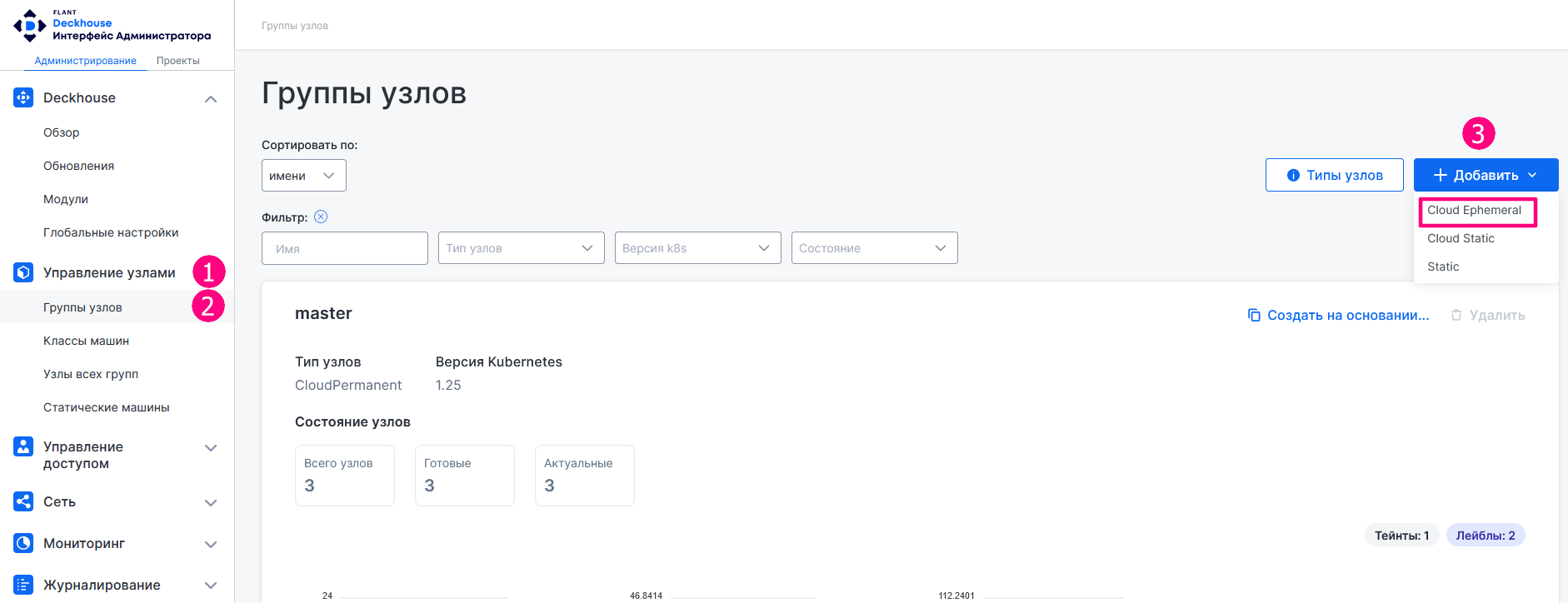Click the Готовые stat card
1568x603 pixels.
465,476
